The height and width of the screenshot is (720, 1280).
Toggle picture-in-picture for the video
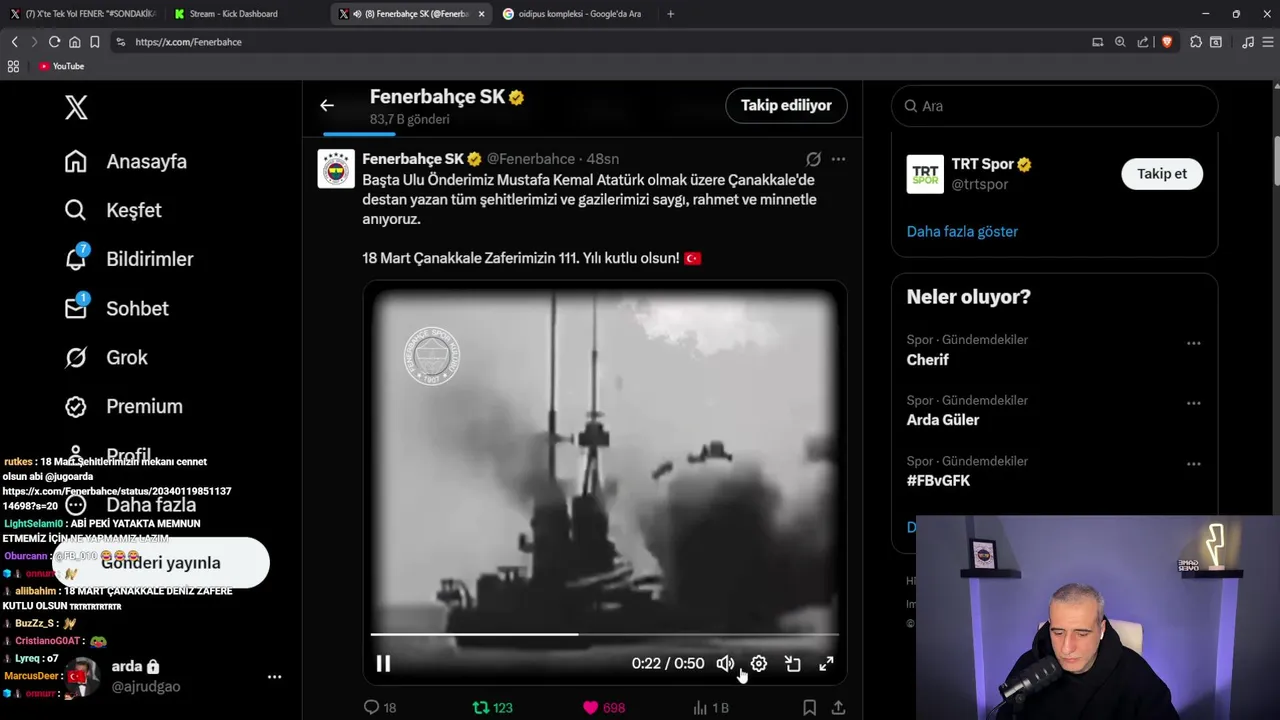(793, 664)
